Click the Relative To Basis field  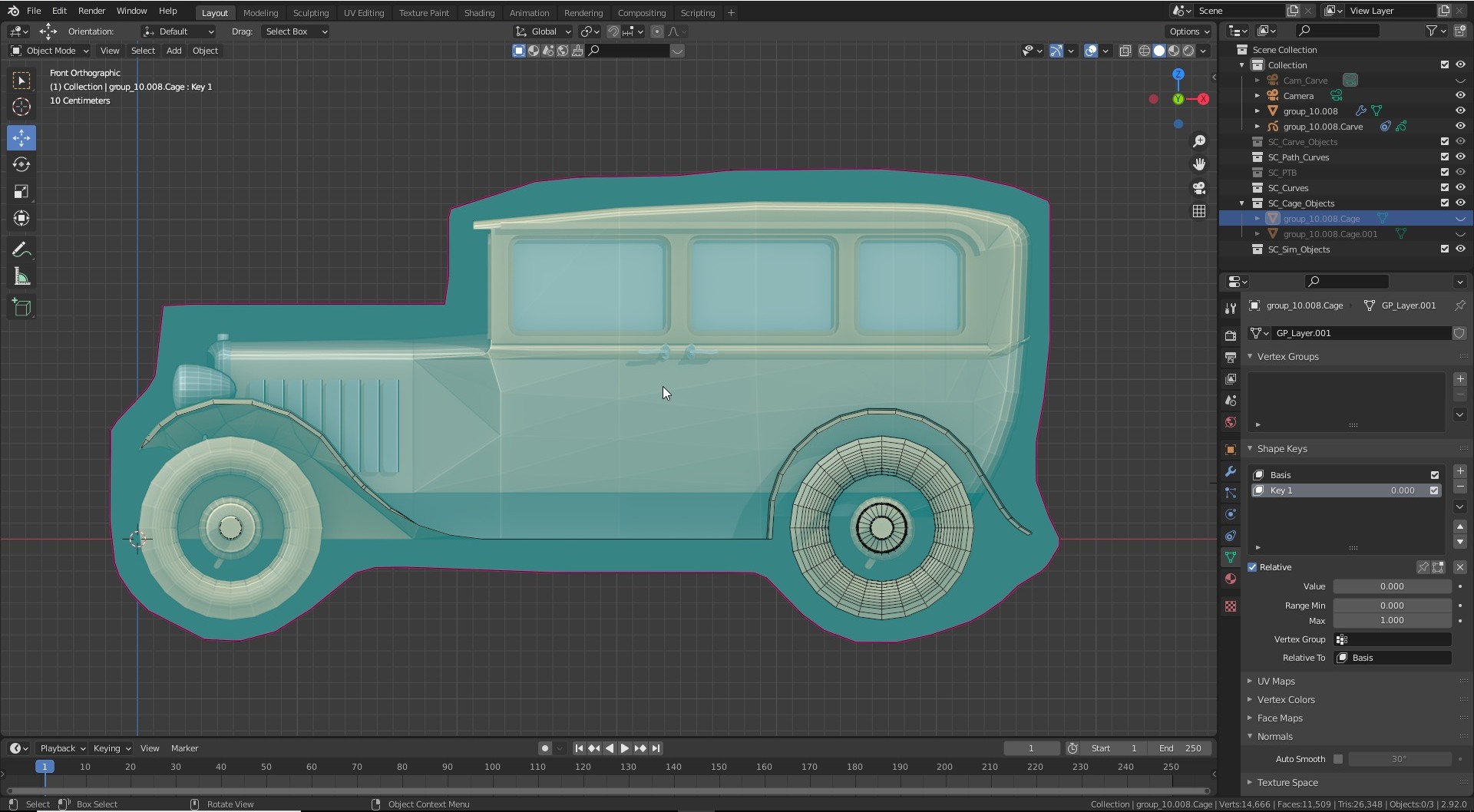1393,658
